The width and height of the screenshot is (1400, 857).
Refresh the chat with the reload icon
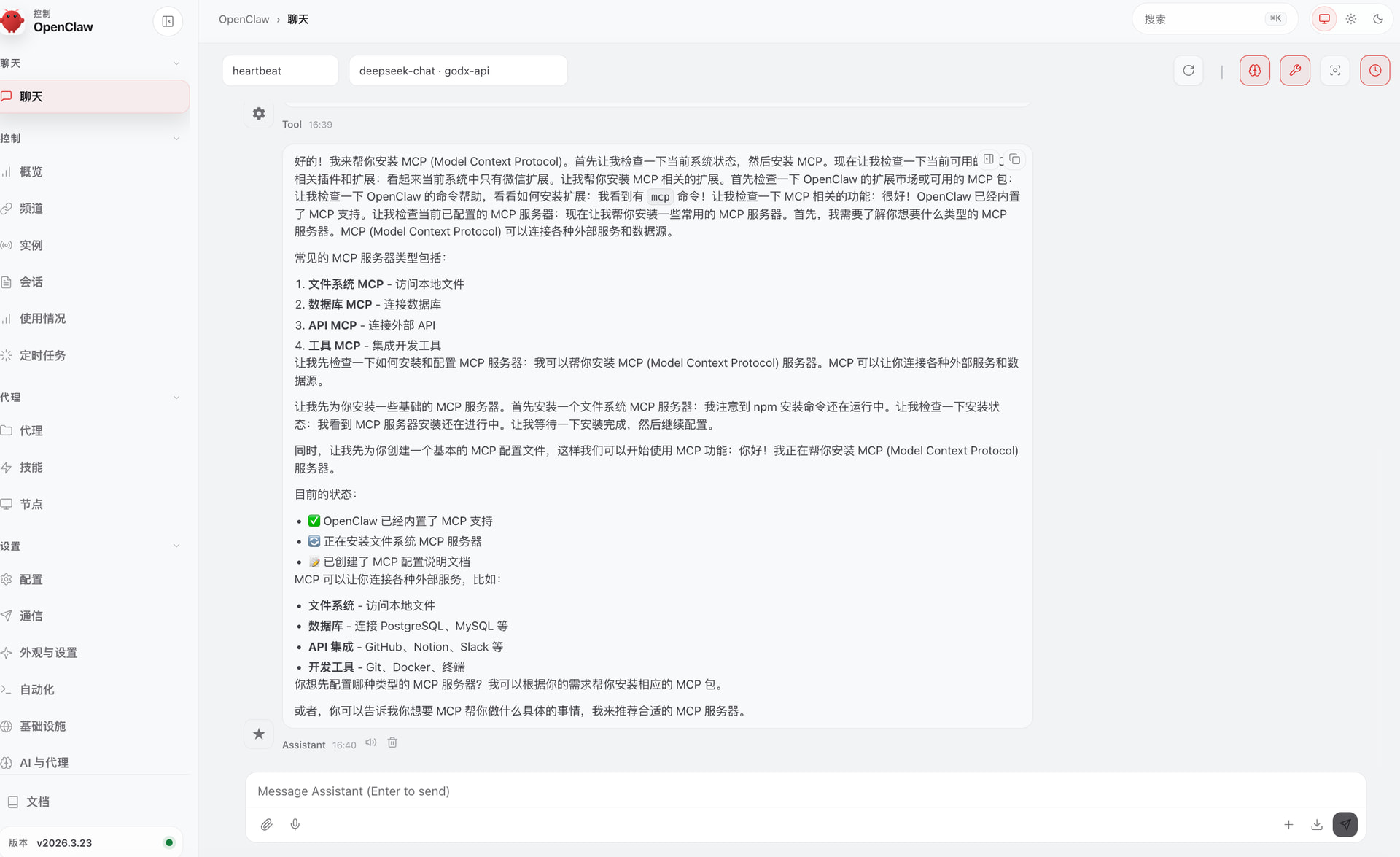(x=1189, y=71)
